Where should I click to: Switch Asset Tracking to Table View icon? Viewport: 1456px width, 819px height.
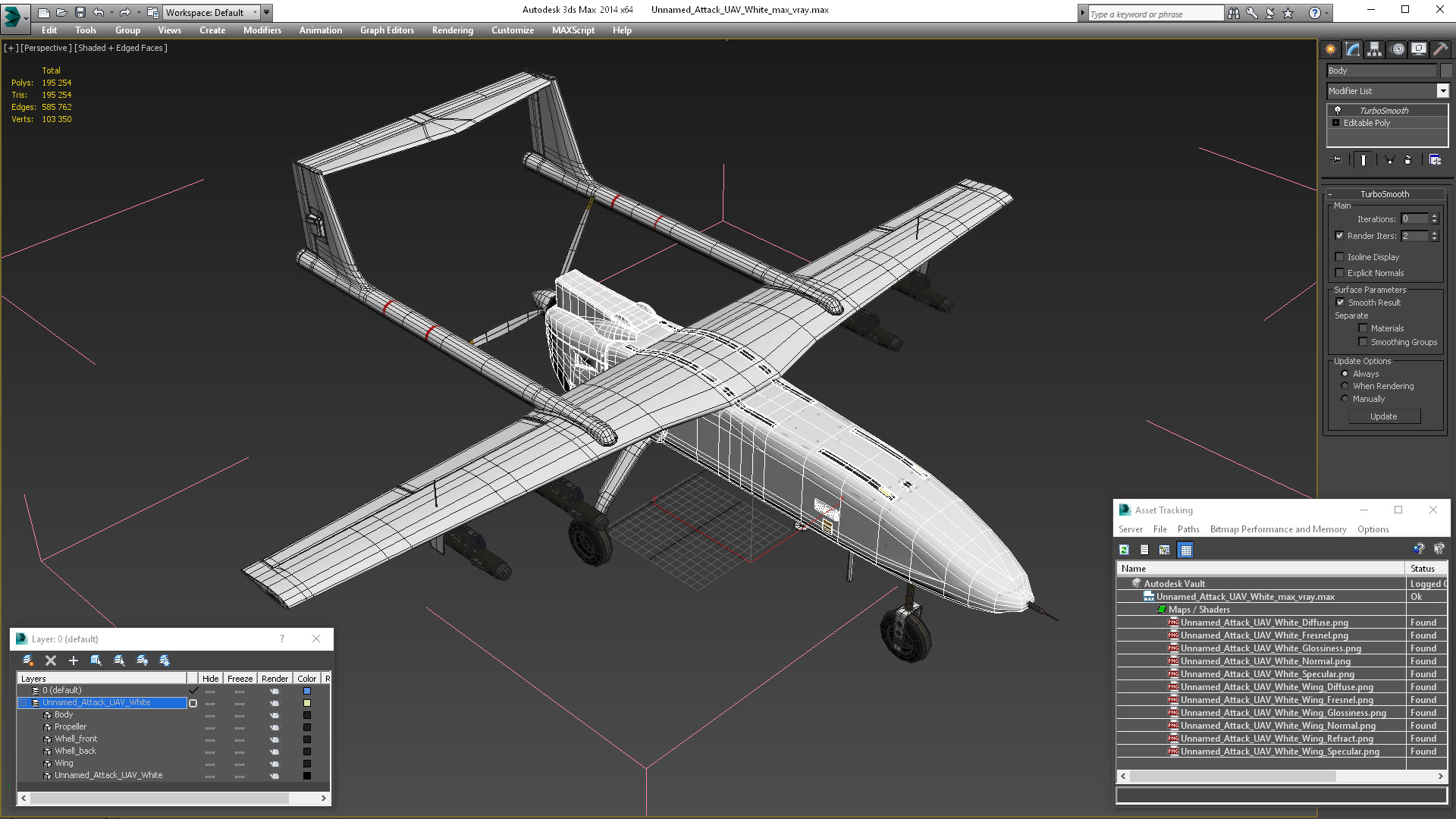pos(1186,550)
